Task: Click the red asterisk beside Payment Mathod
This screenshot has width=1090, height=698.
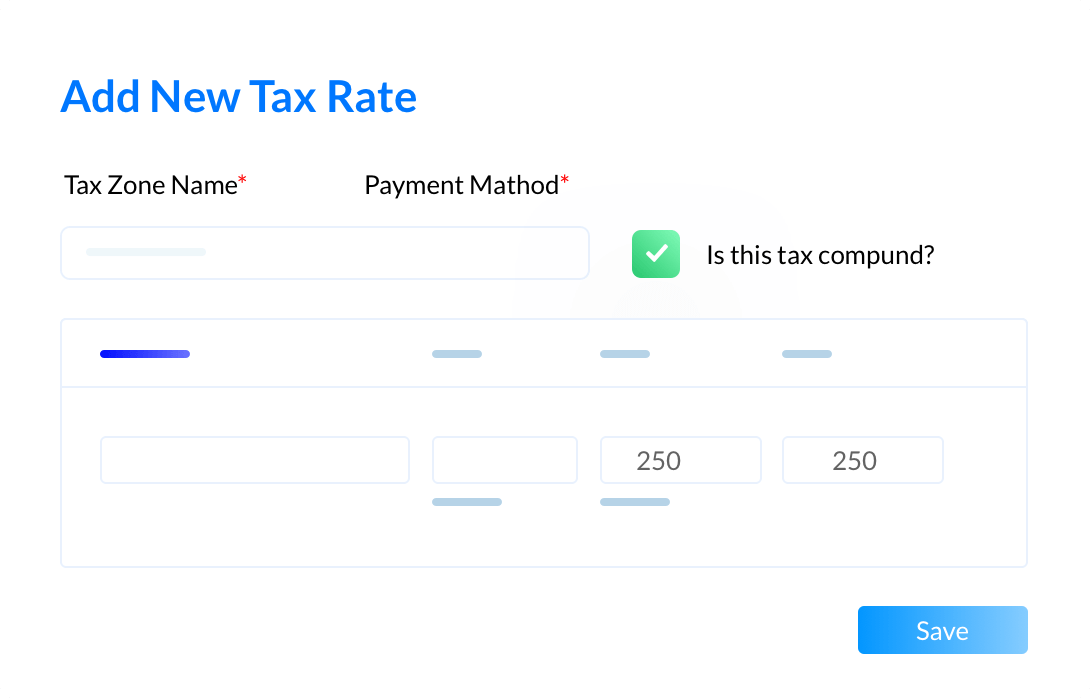Action: tap(564, 180)
